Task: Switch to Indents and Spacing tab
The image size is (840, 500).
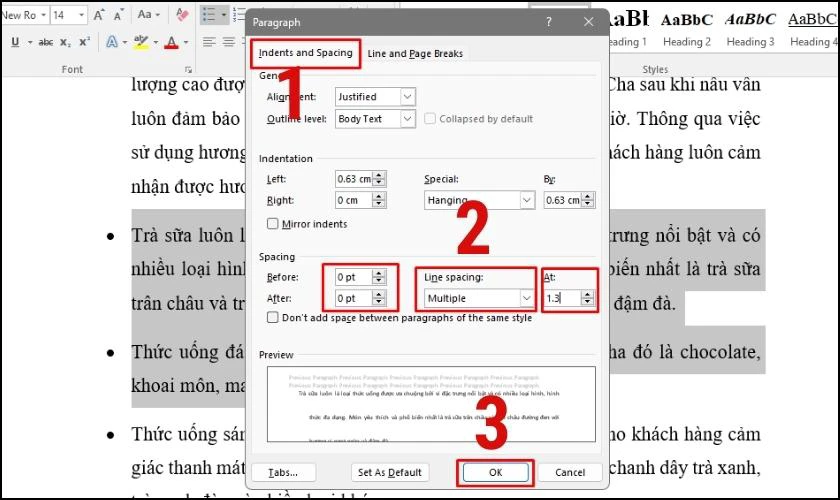Action: pyautogui.click(x=305, y=53)
